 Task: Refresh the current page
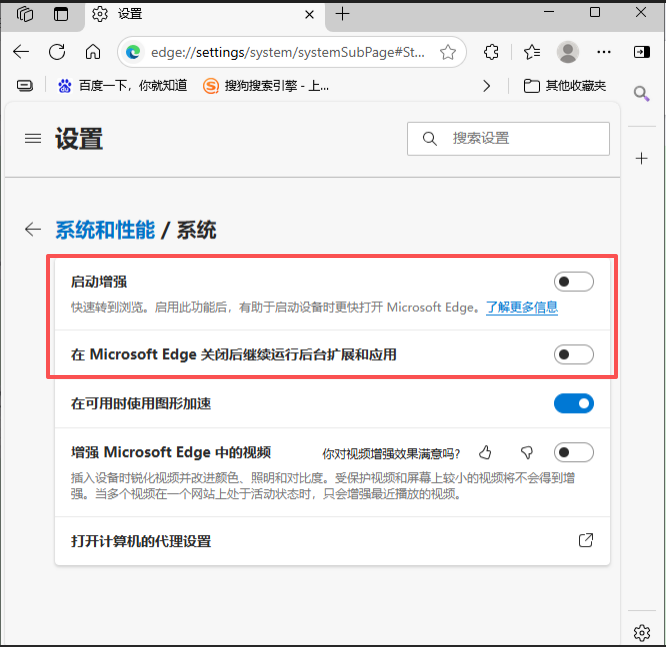click(57, 52)
